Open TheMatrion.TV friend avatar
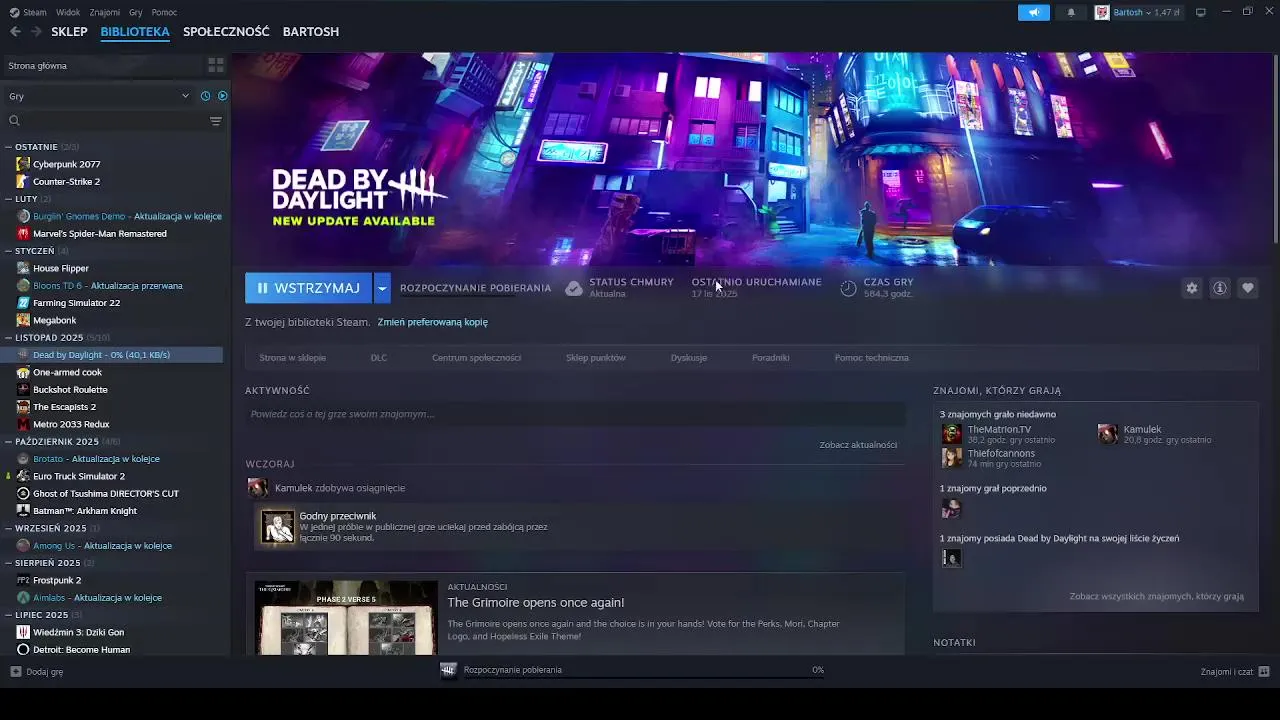 pos(951,434)
